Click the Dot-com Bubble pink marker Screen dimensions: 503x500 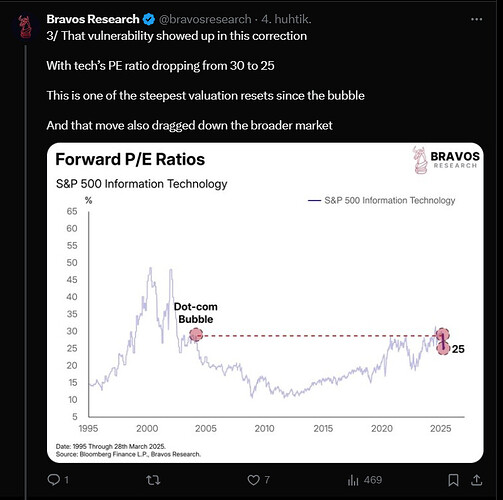click(196, 335)
